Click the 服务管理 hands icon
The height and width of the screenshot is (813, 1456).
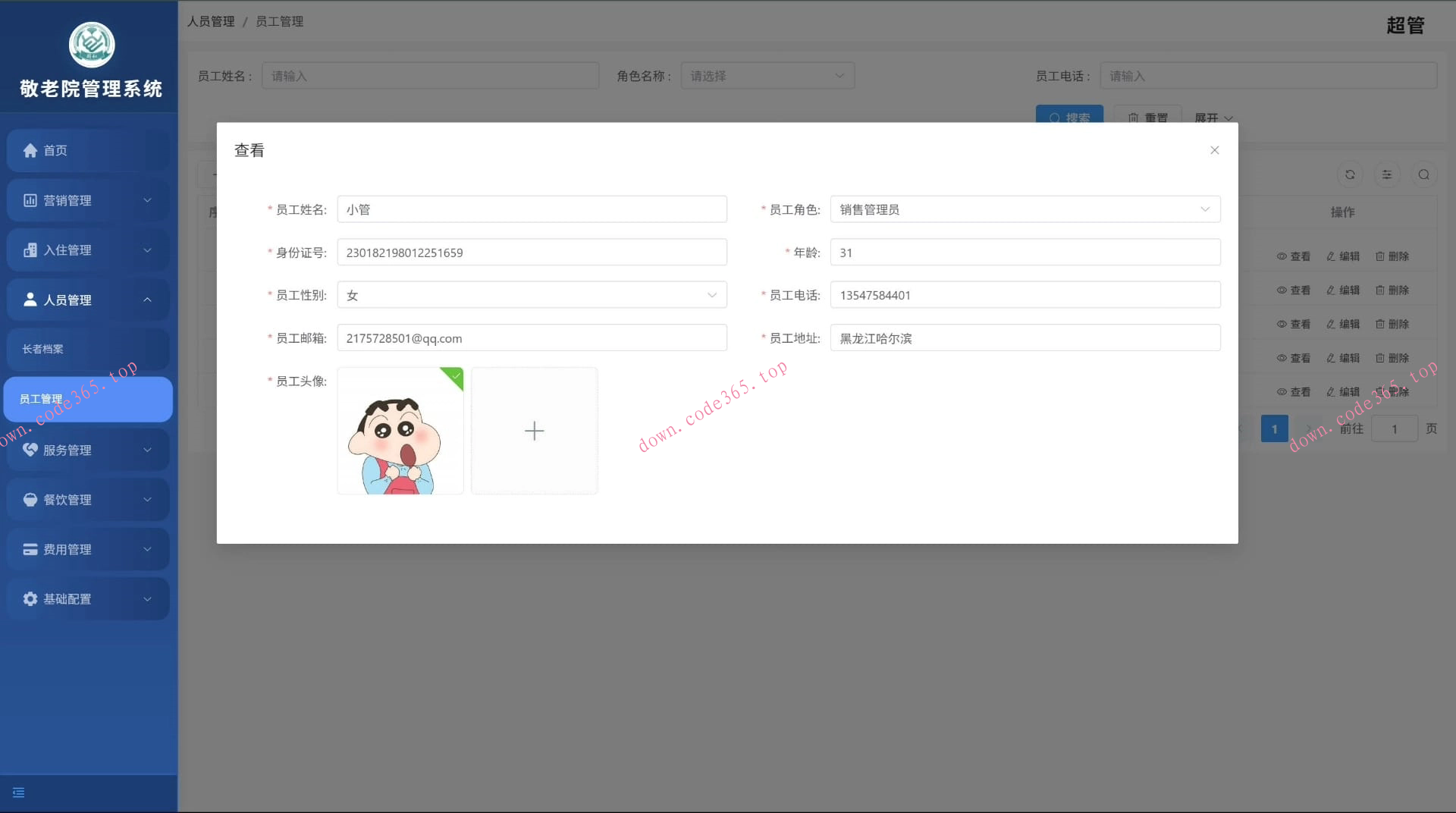29,449
